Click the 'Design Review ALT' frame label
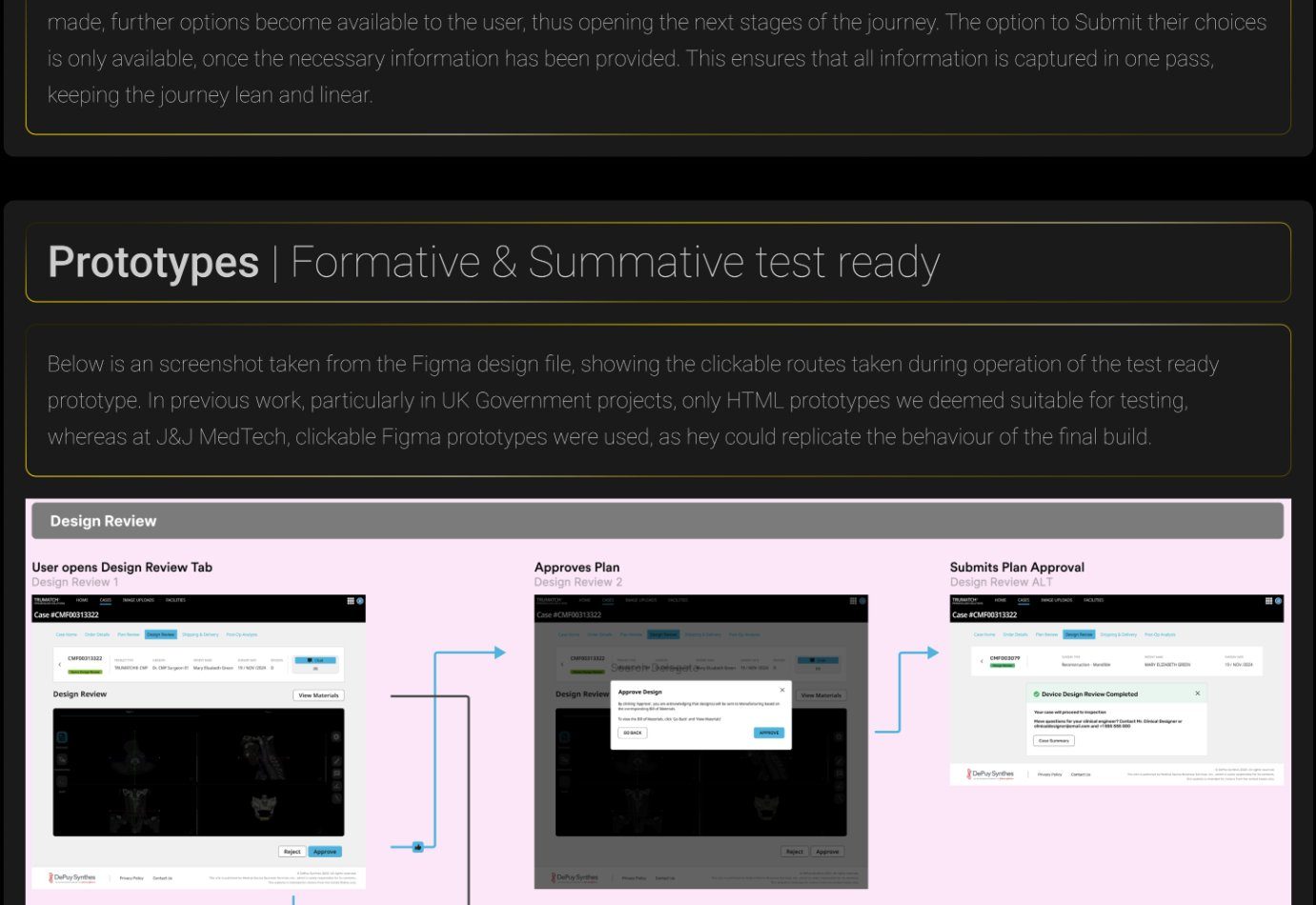The image size is (1316, 905). pos(1001,582)
